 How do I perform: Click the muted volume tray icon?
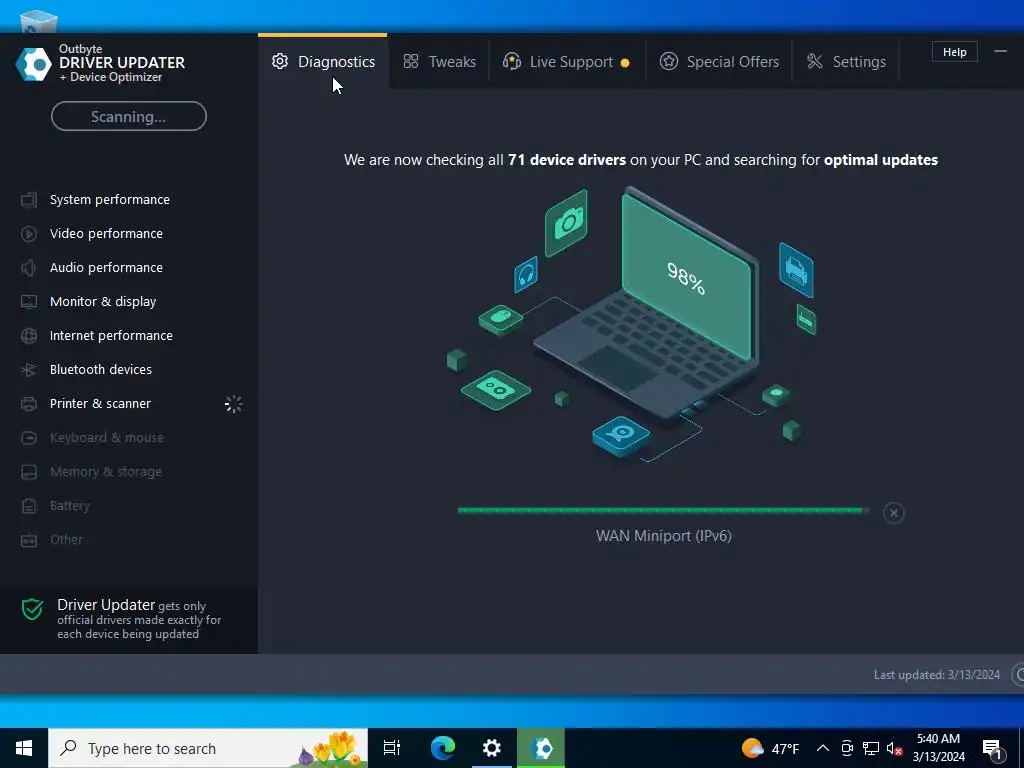(894, 748)
